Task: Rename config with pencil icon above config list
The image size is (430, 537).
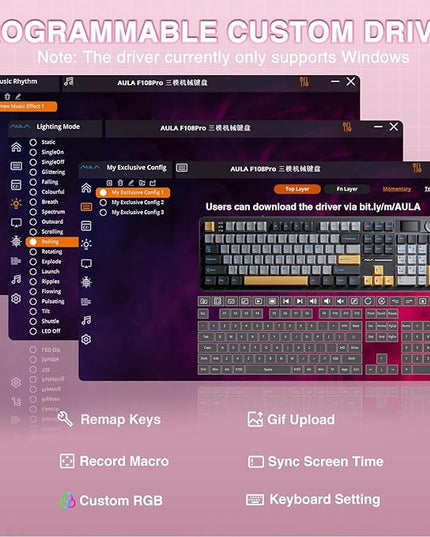Action: coord(131,183)
